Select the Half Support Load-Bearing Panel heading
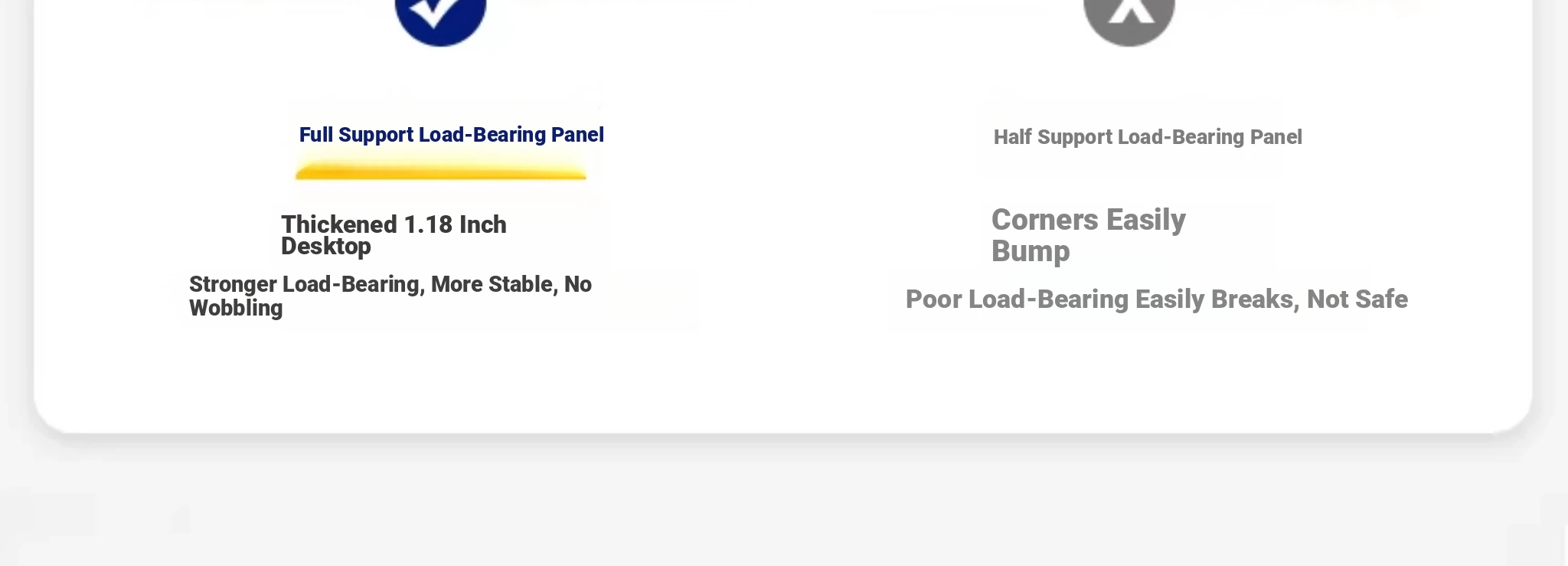 1147,137
